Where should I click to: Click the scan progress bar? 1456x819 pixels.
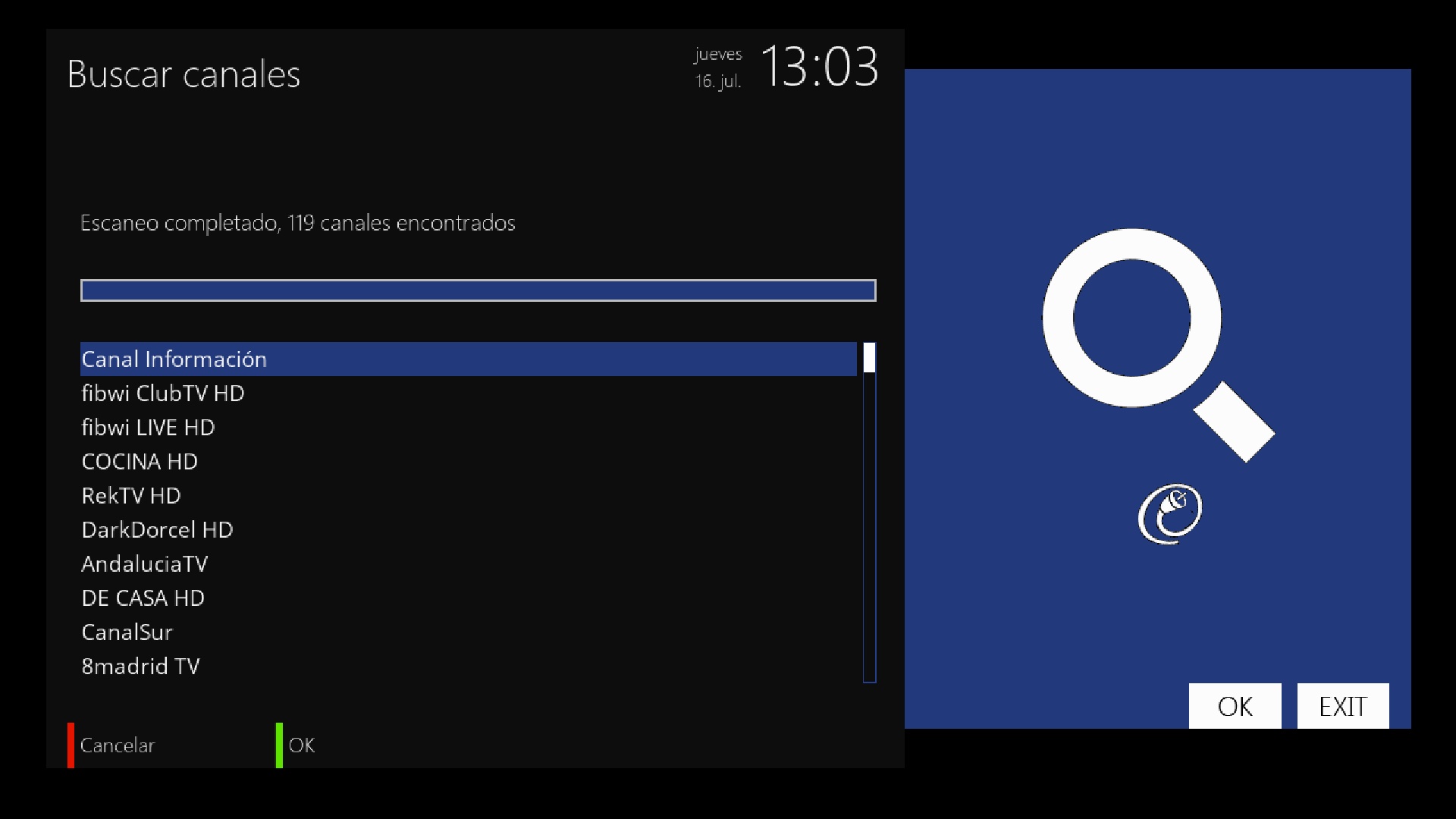[x=479, y=290]
